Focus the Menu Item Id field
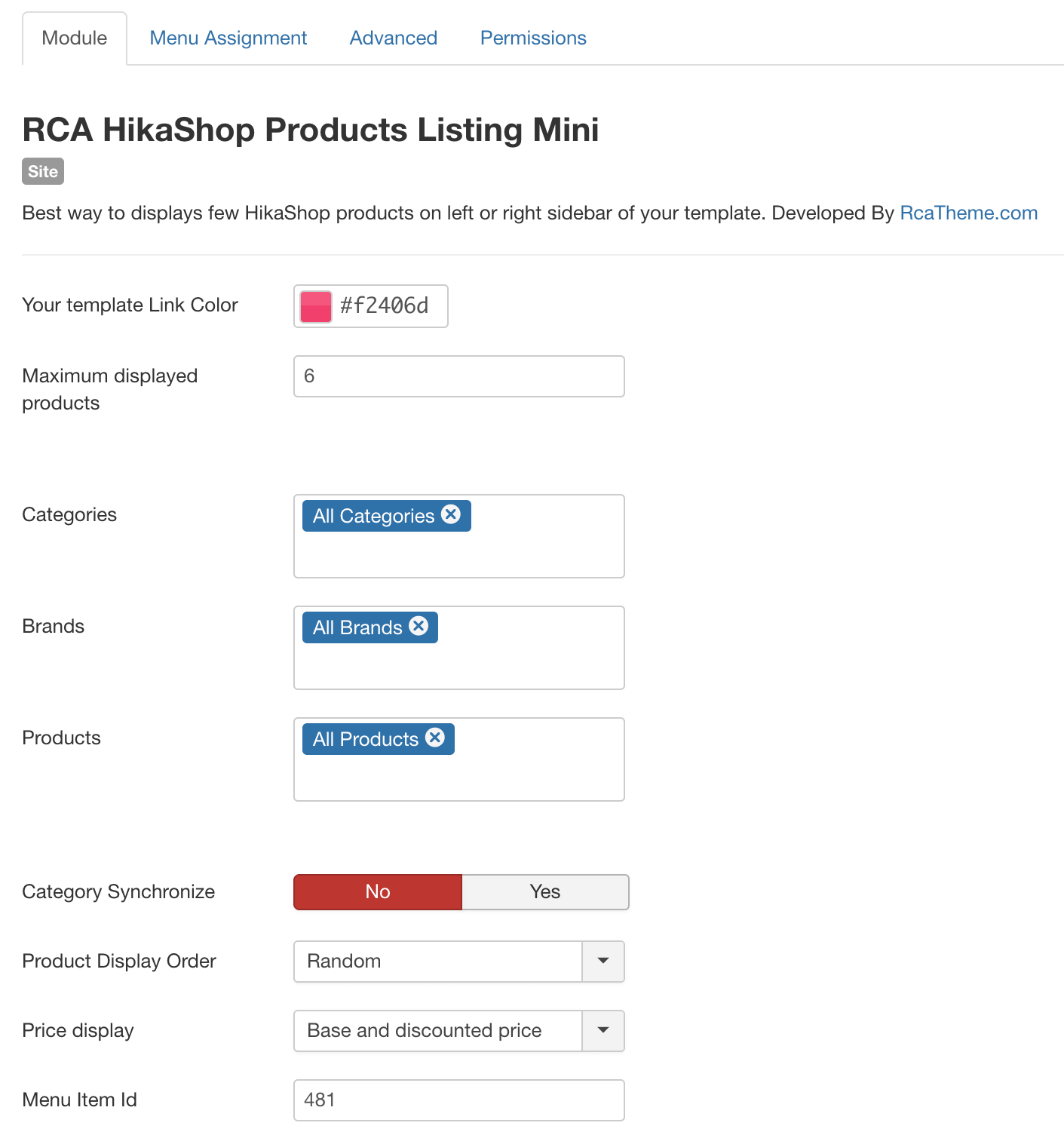This screenshot has height=1135, width=1064. pos(459,1100)
